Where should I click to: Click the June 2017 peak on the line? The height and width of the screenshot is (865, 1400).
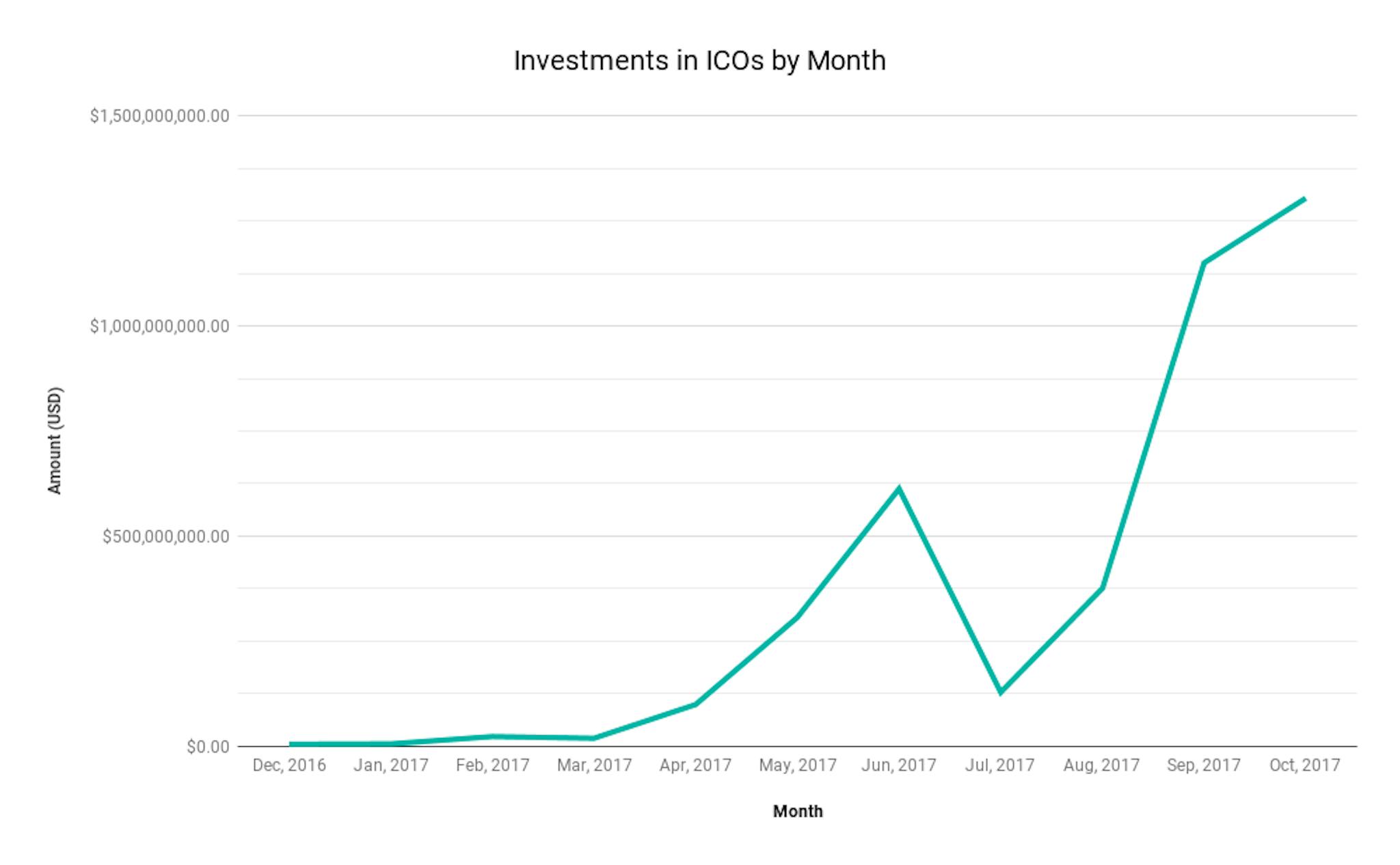(x=899, y=488)
